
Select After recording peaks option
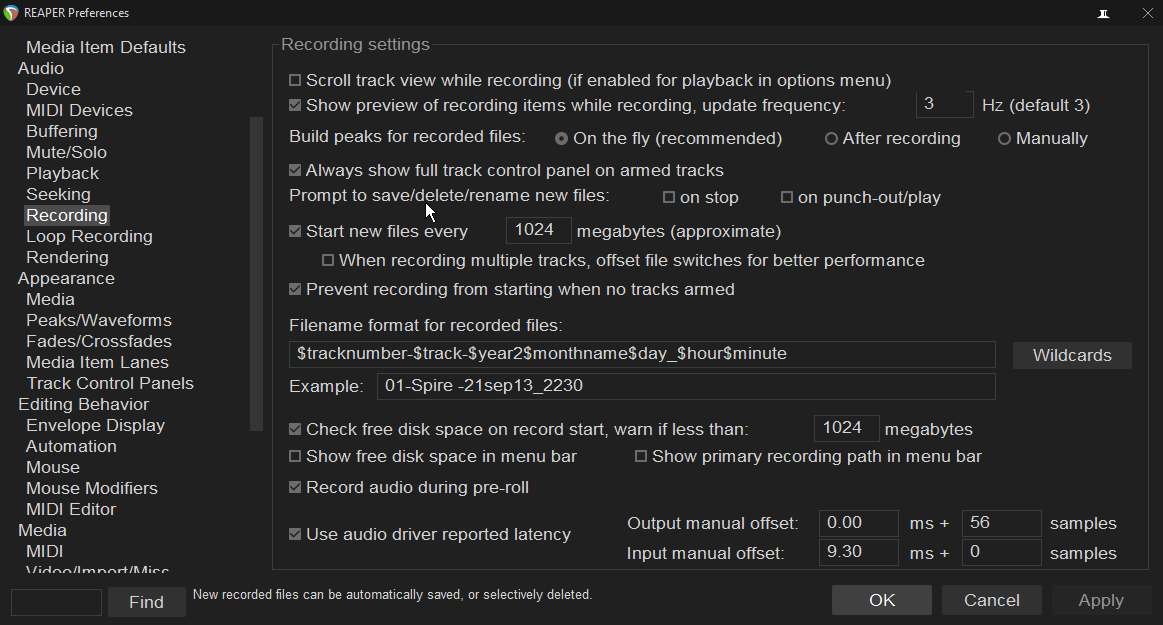[x=831, y=139]
